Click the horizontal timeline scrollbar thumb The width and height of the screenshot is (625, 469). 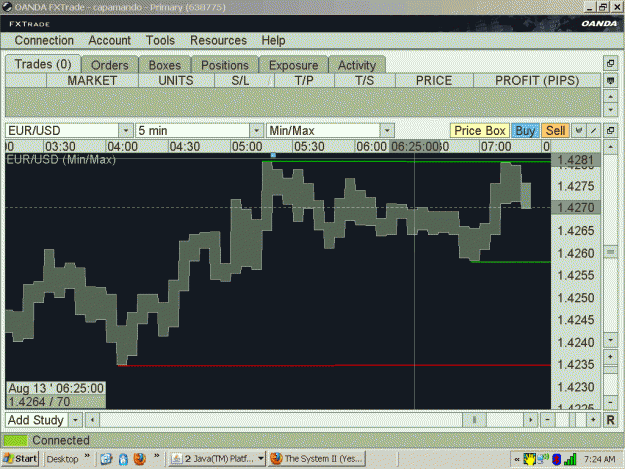[474, 420]
